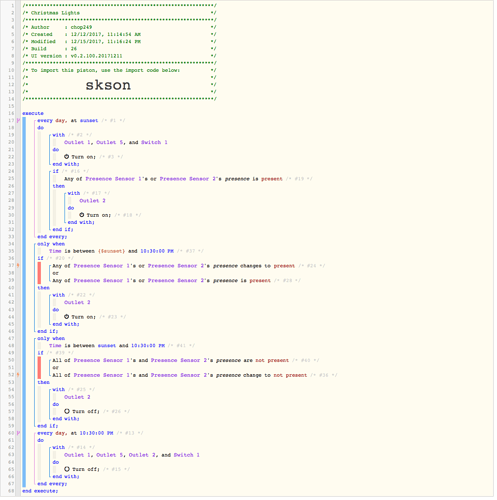Click the 'with' keyword on line 19

point(59,135)
